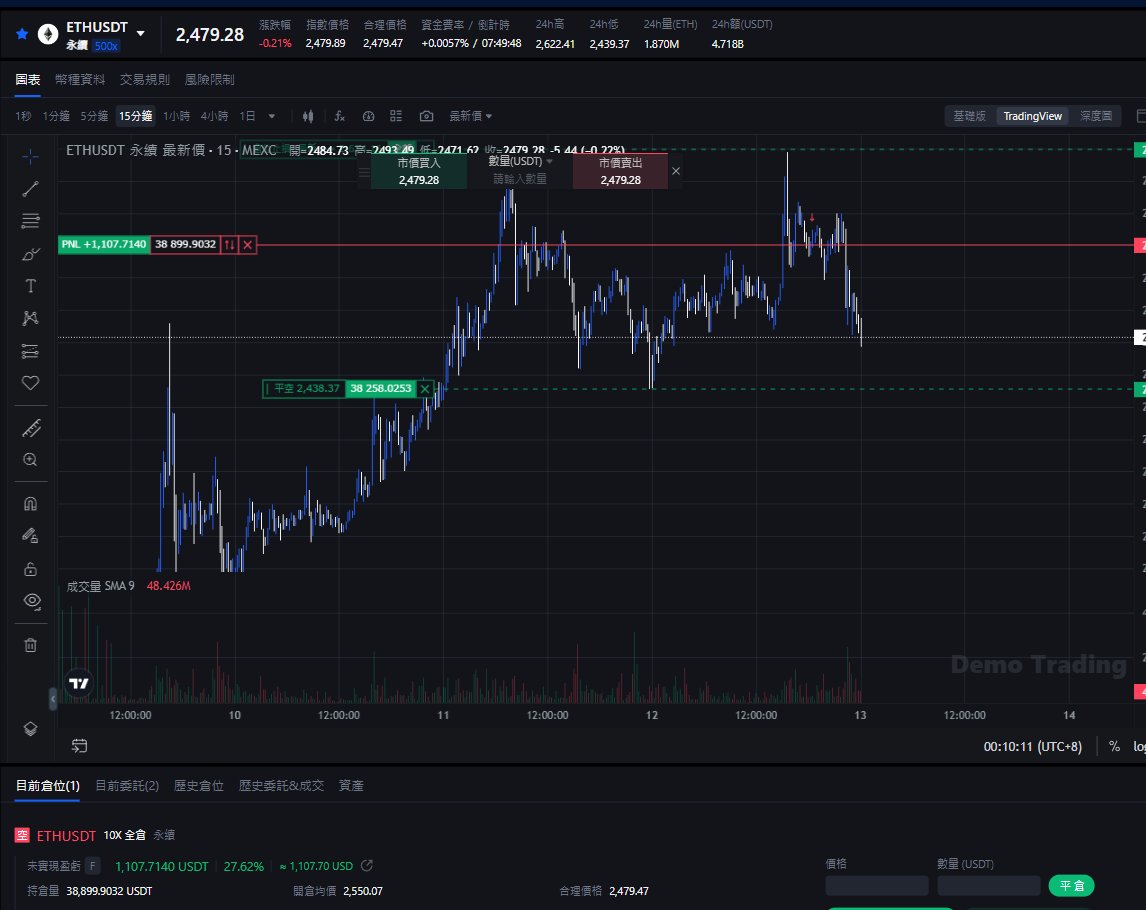Click the green 平倉 button
Screen dimensions: 1146x910
(x=1072, y=886)
